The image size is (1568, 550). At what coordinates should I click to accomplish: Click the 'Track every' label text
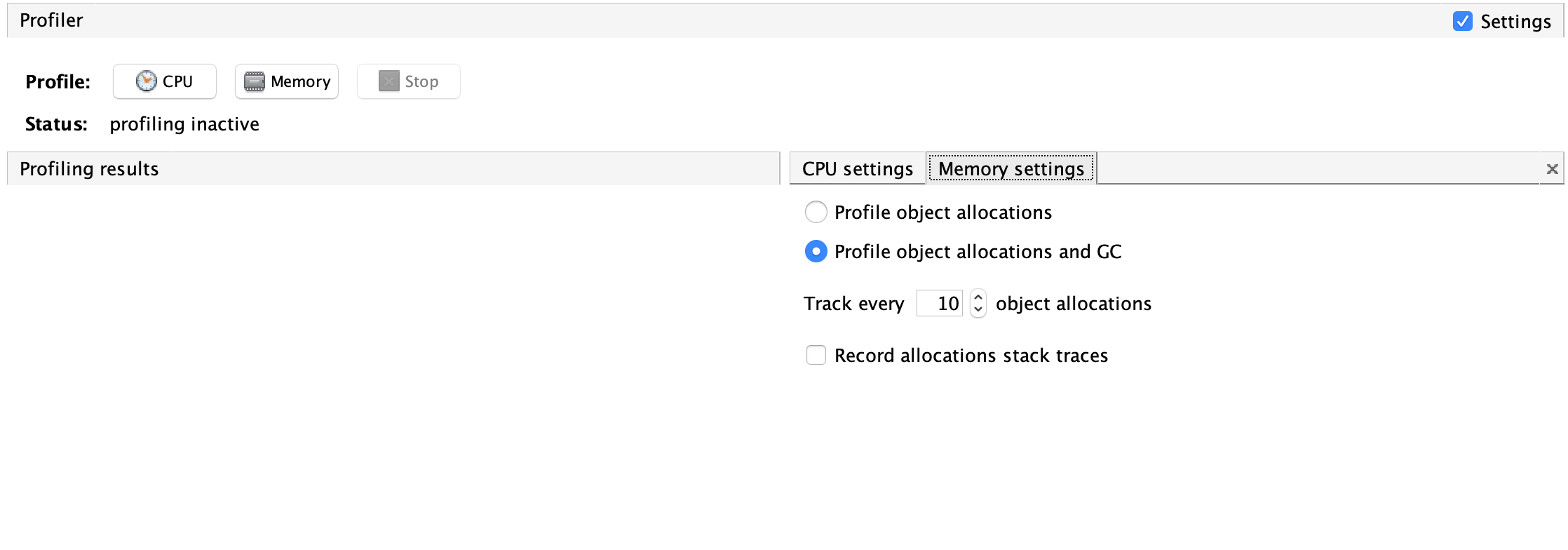[853, 304]
